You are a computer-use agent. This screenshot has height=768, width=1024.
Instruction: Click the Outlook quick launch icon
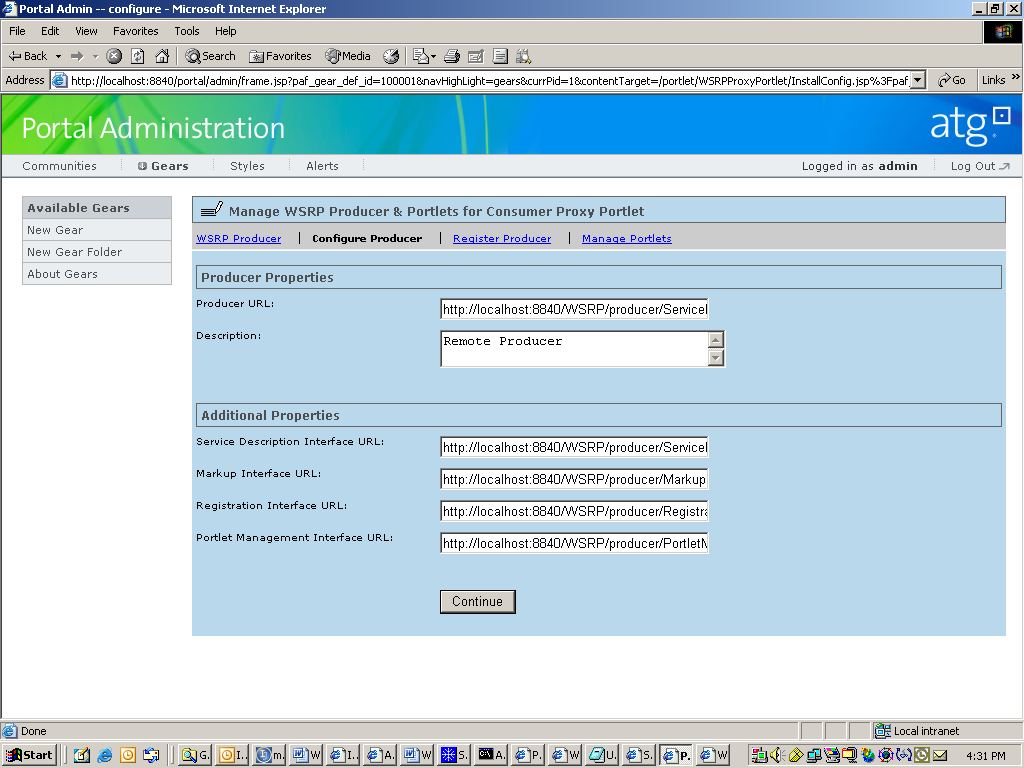pyautogui.click(x=128, y=756)
